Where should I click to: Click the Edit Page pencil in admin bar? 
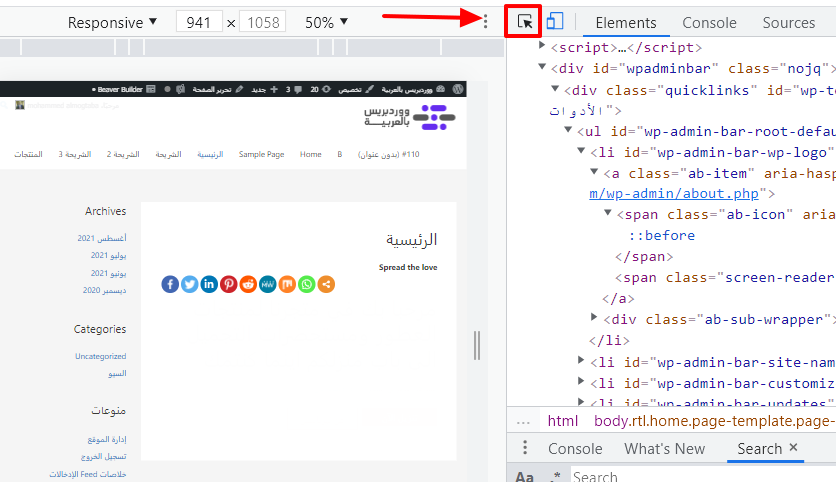[x=239, y=89]
